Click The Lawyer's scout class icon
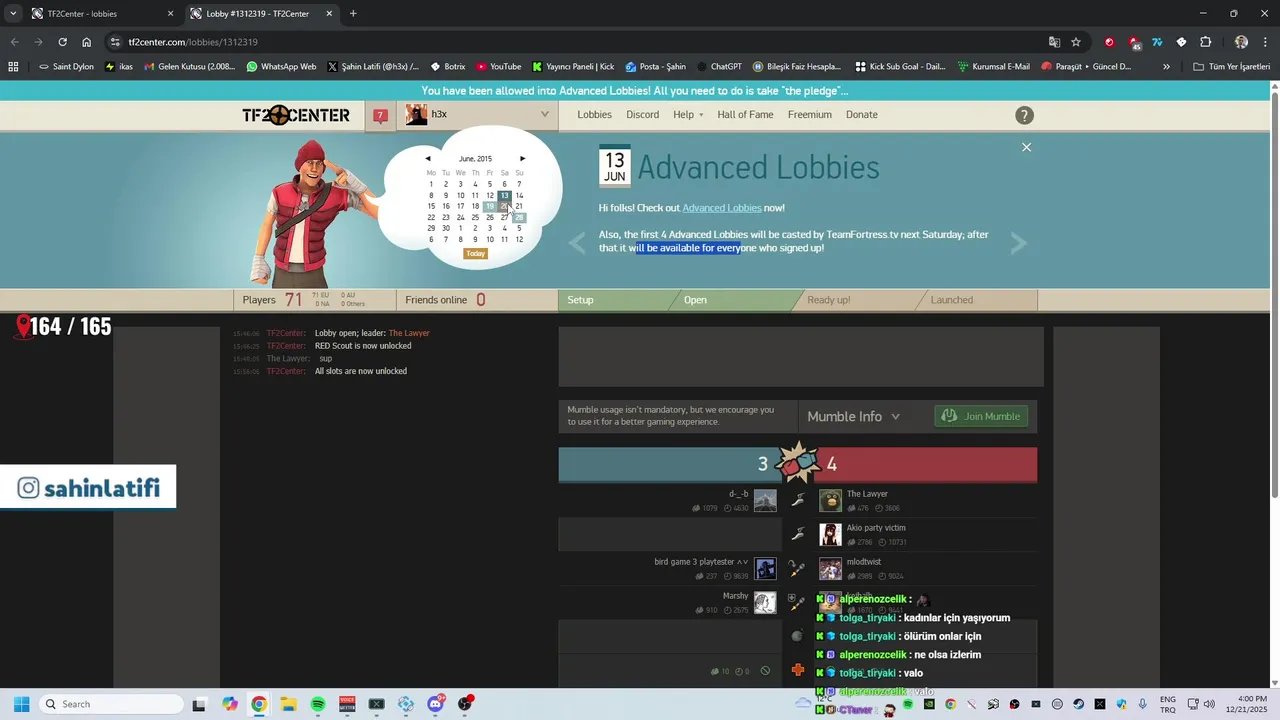 (798, 500)
